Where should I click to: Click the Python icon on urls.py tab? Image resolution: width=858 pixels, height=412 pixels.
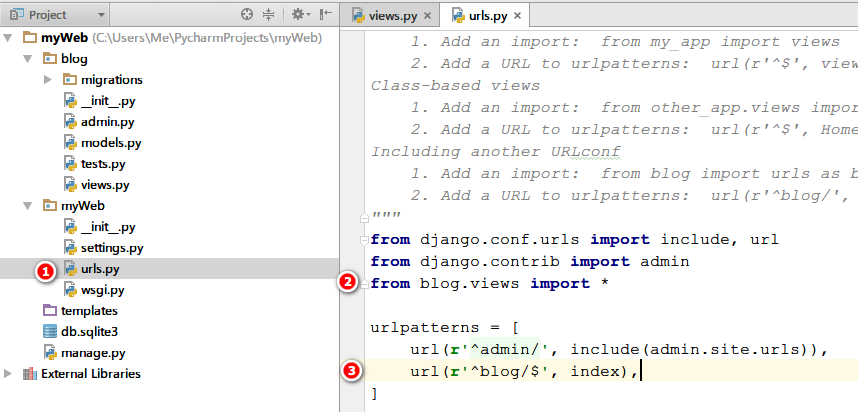point(459,16)
